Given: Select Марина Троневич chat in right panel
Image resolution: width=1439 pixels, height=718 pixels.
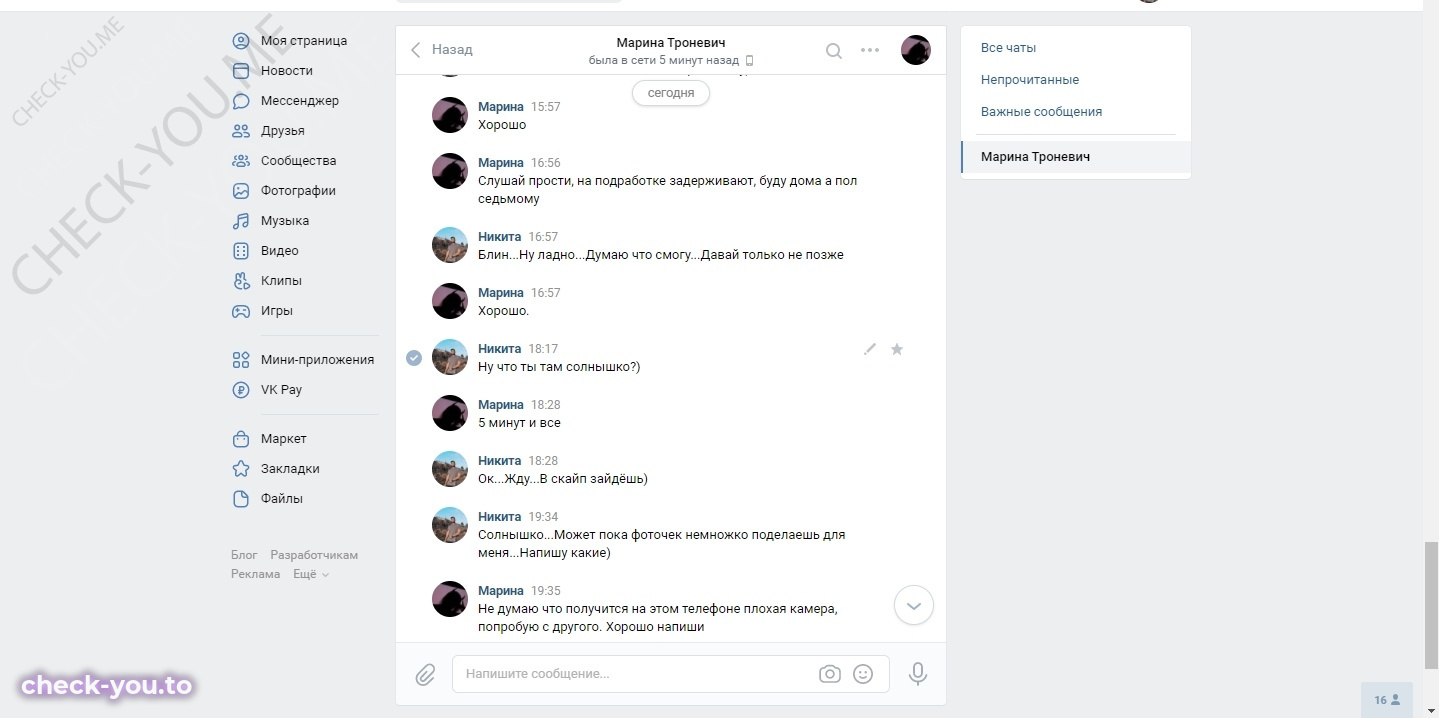Looking at the screenshot, I should [x=1076, y=157].
